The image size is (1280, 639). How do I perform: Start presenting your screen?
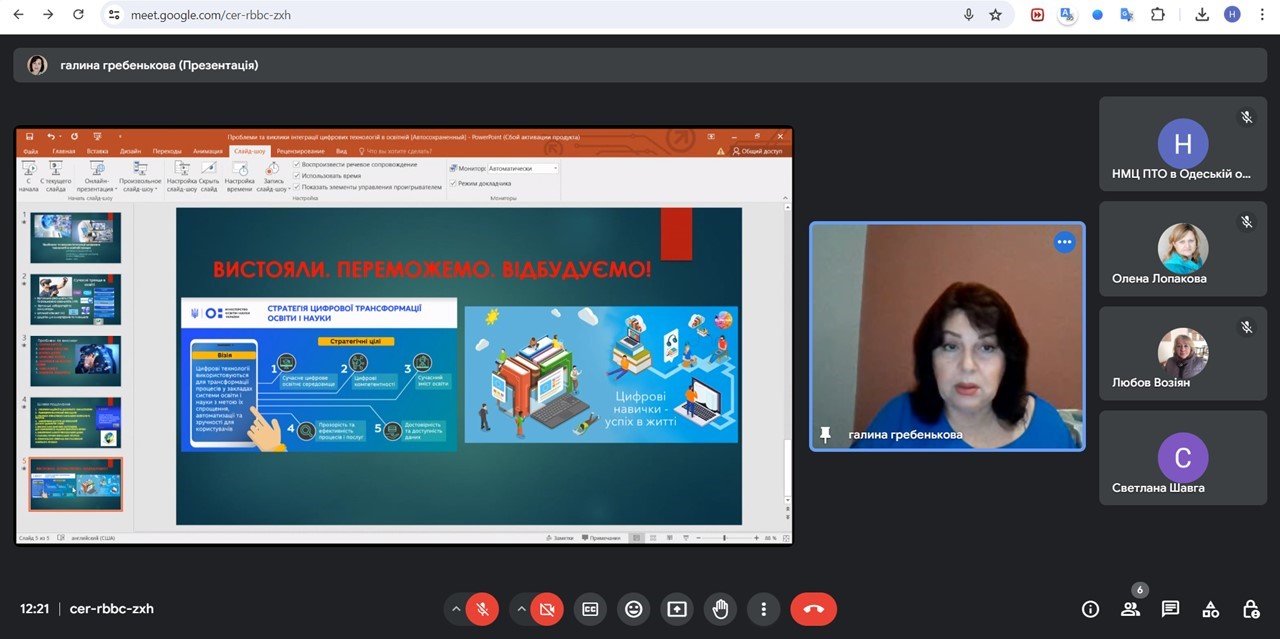point(677,609)
